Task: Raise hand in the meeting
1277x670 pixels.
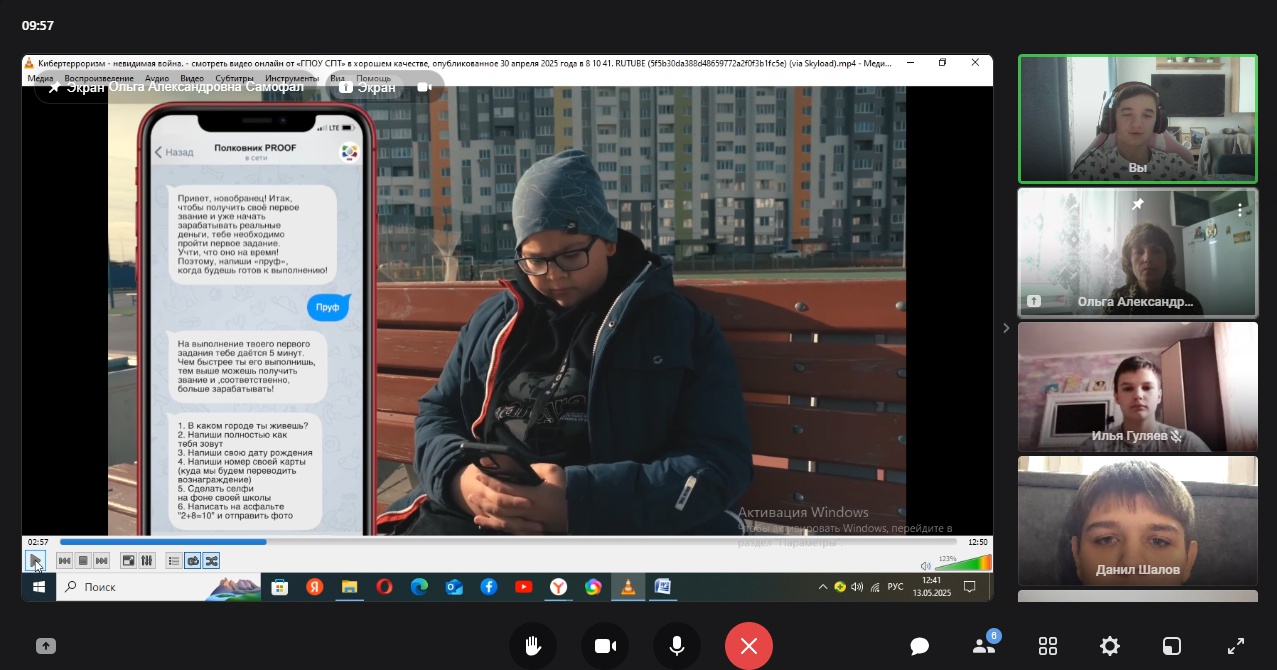Action: coord(533,646)
